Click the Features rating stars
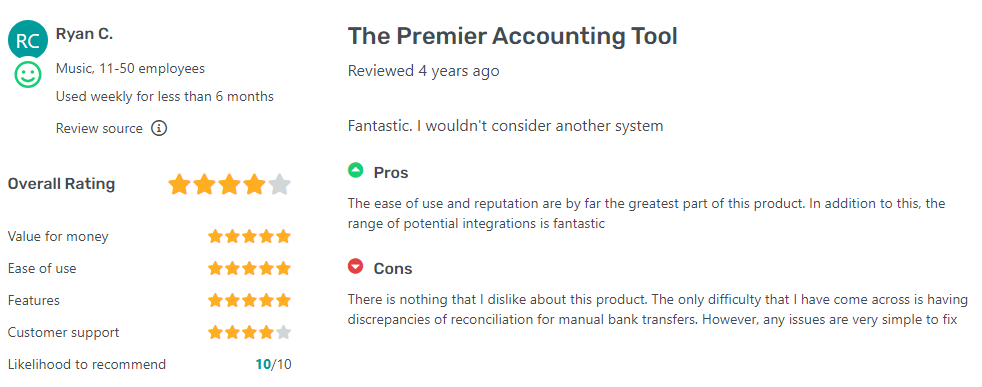The image size is (982, 387). (249, 301)
